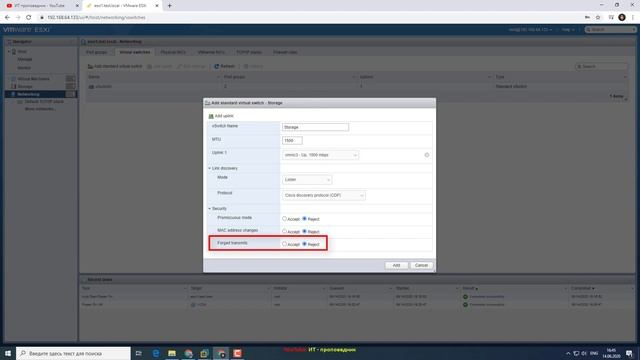Open the Windows Start menu
The width and height of the screenshot is (640, 360).
pyautogui.click(x=8, y=353)
